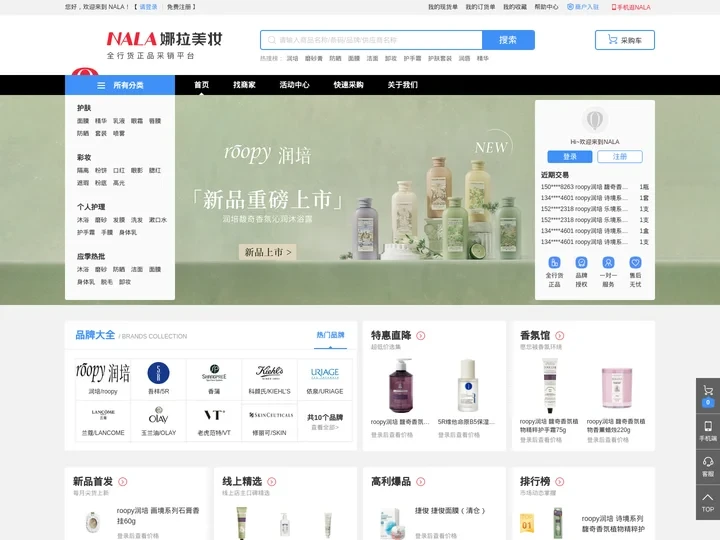Screen dimensions: 720x540
Task: Open 所有分类 hamburger menu
Action: coord(120,85)
